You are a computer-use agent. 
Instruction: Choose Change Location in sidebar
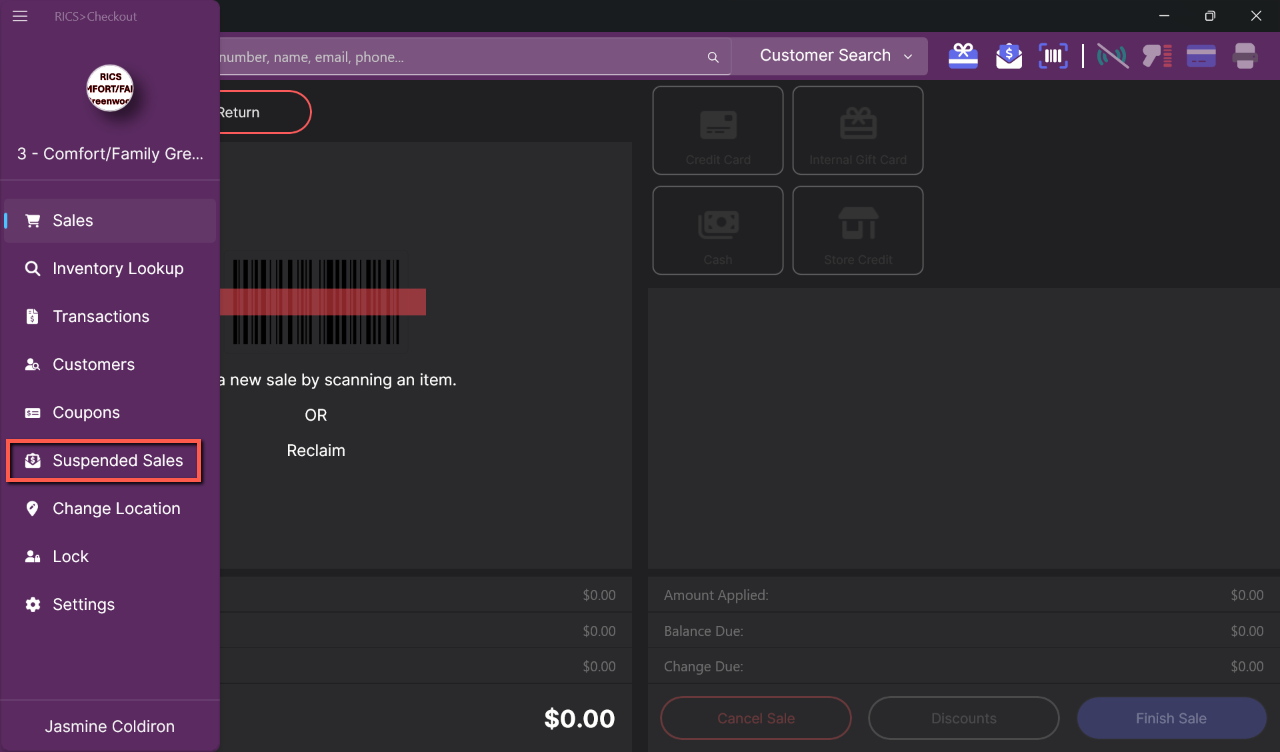point(110,509)
